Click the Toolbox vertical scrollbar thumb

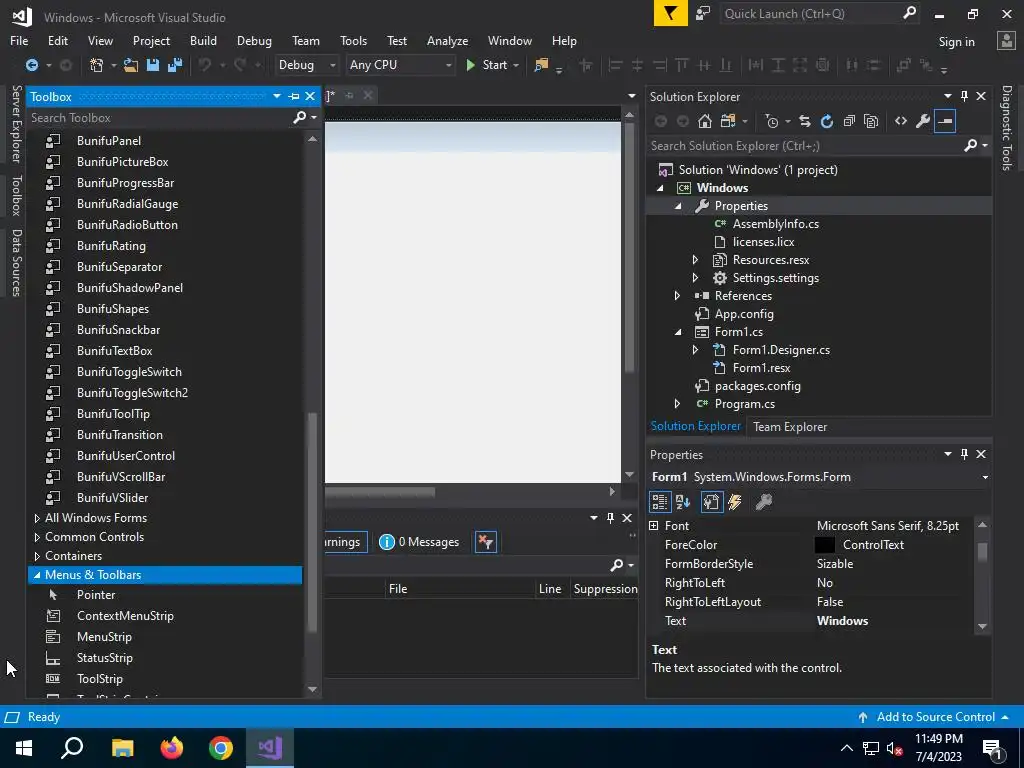[x=312, y=522]
